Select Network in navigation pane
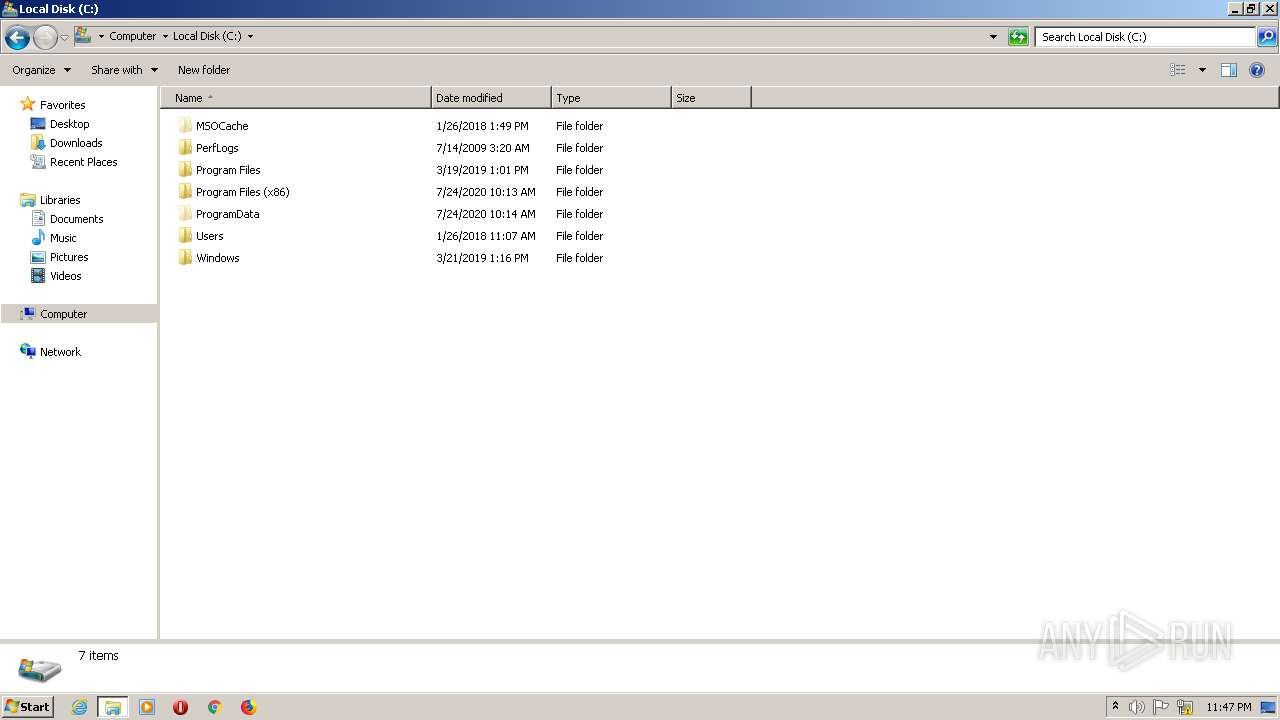This screenshot has width=1280, height=720. click(60, 352)
